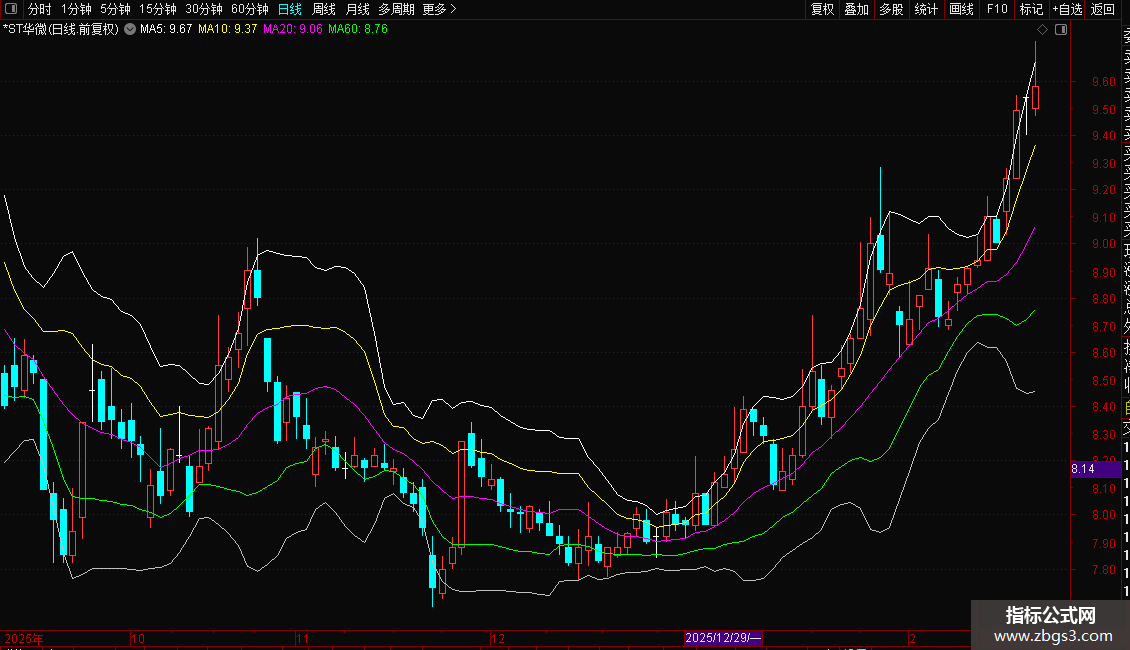The height and width of the screenshot is (650, 1130).
Task: Click month 12 label on time axis
Action: pyautogui.click(x=498, y=638)
